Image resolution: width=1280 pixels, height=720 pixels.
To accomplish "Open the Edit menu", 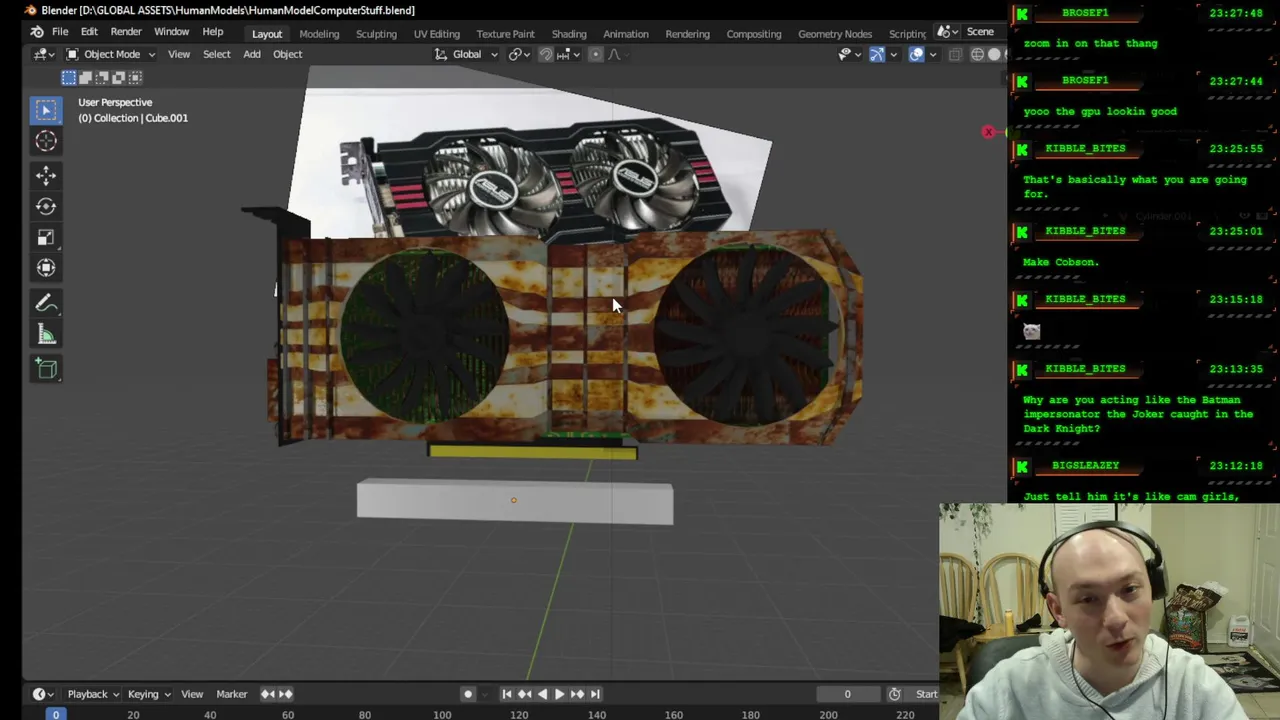I will [x=89, y=32].
